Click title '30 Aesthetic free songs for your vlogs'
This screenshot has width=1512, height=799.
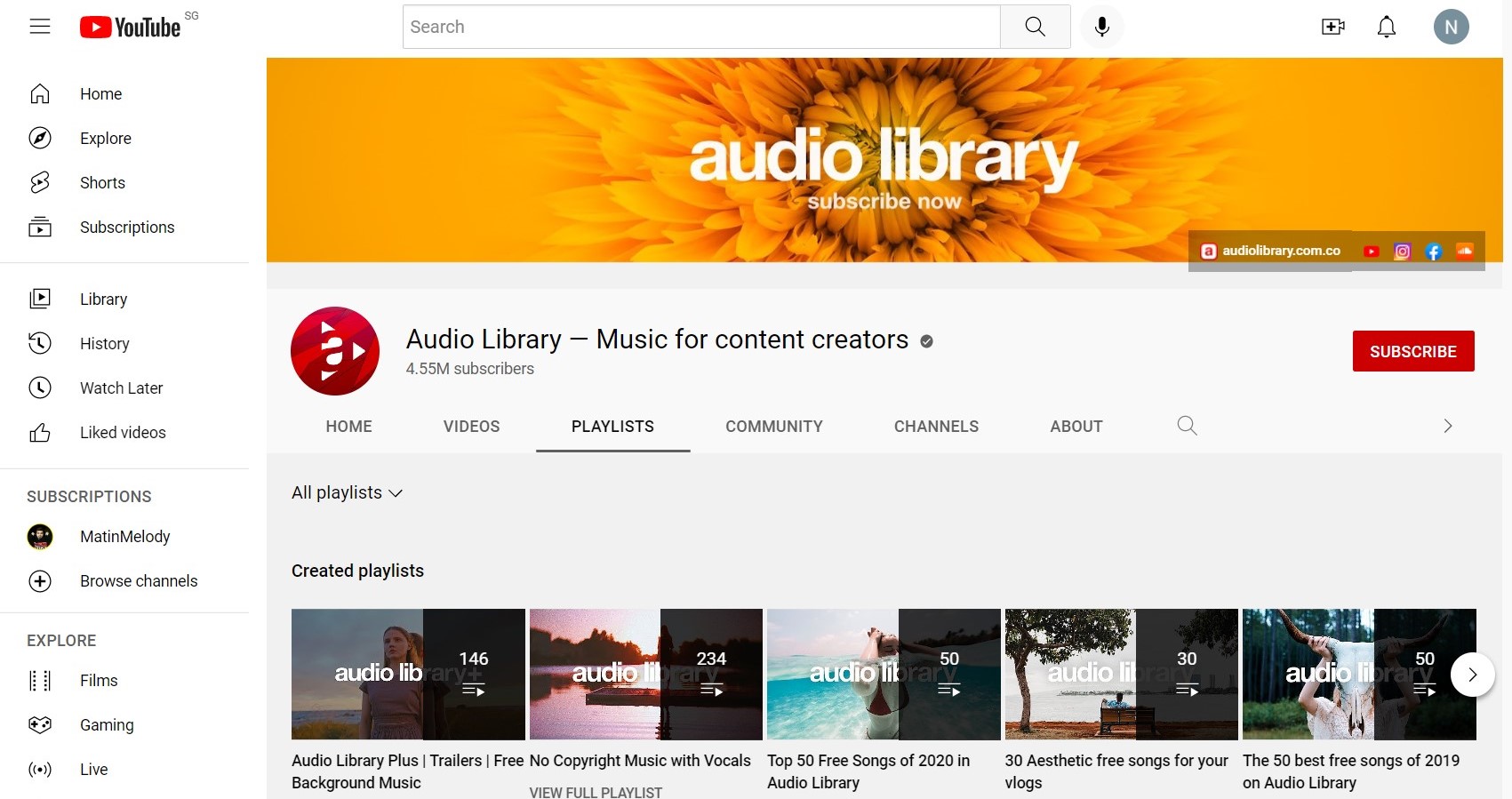click(x=1116, y=771)
